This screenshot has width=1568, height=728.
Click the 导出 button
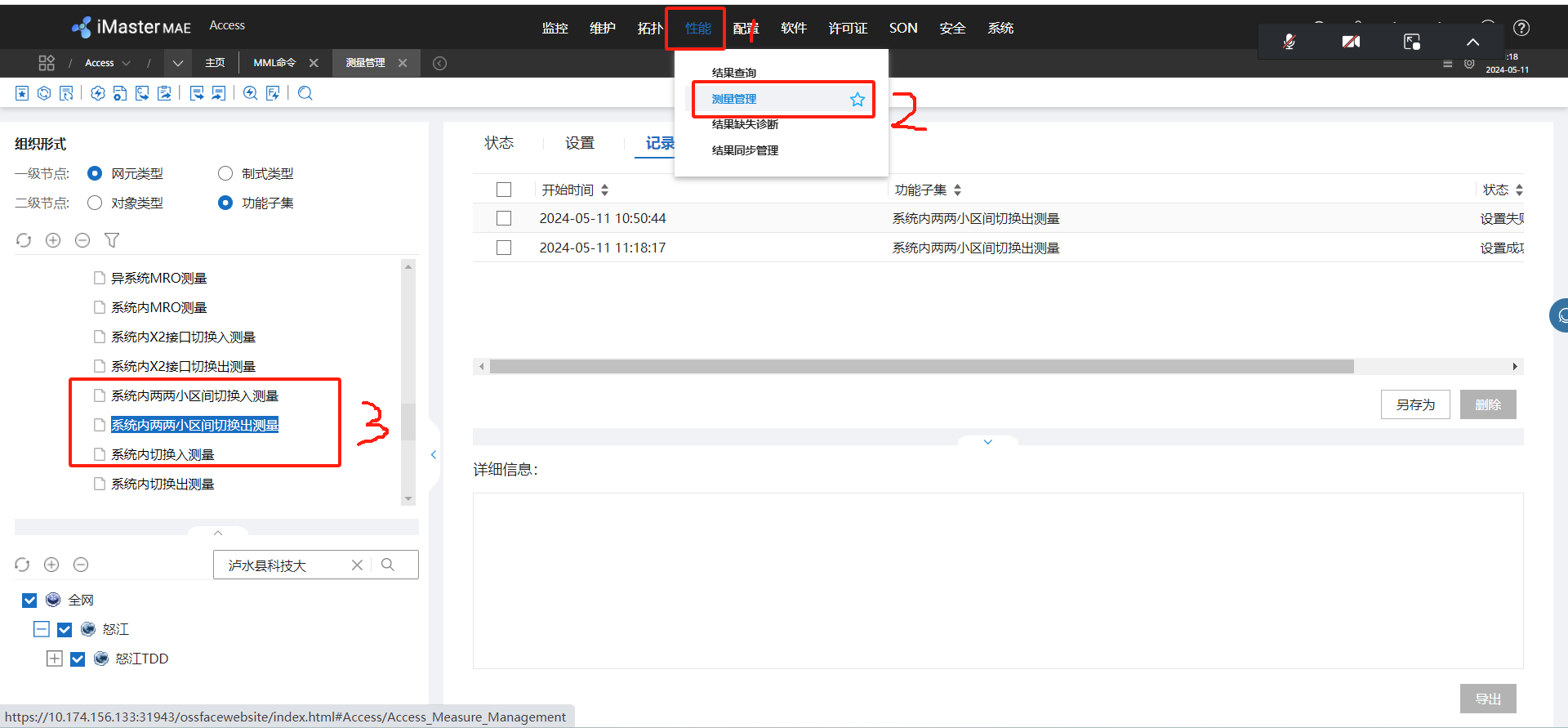pyautogui.click(x=1488, y=699)
